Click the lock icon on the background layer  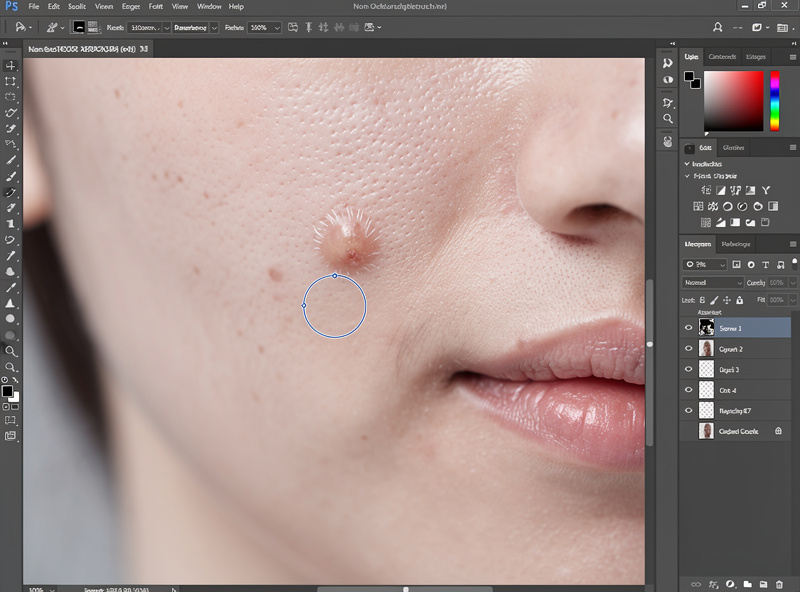coord(778,431)
